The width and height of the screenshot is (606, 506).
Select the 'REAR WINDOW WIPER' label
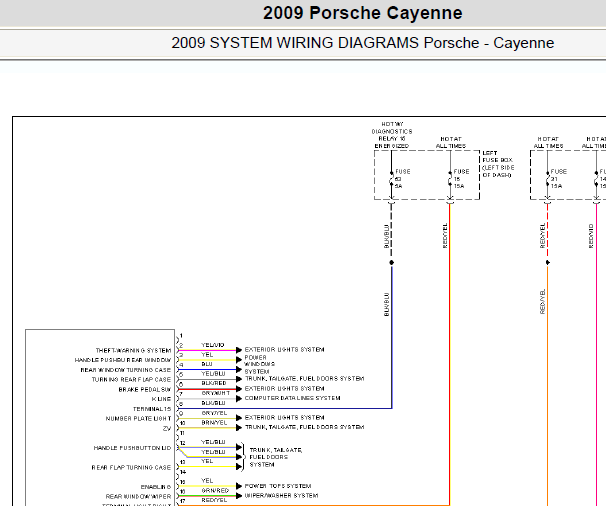[x=138, y=496]
